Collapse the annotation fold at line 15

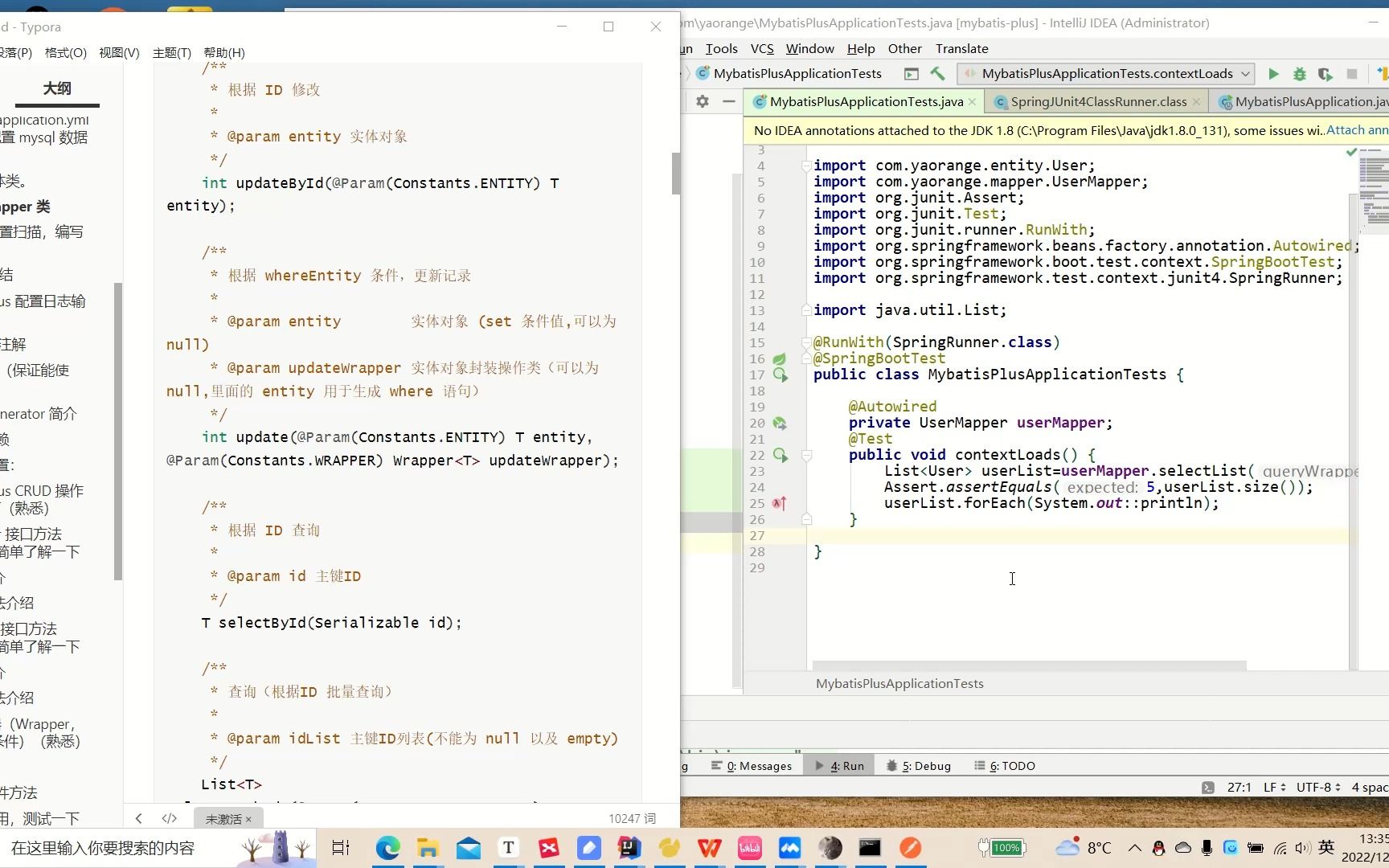click(806, 343)
